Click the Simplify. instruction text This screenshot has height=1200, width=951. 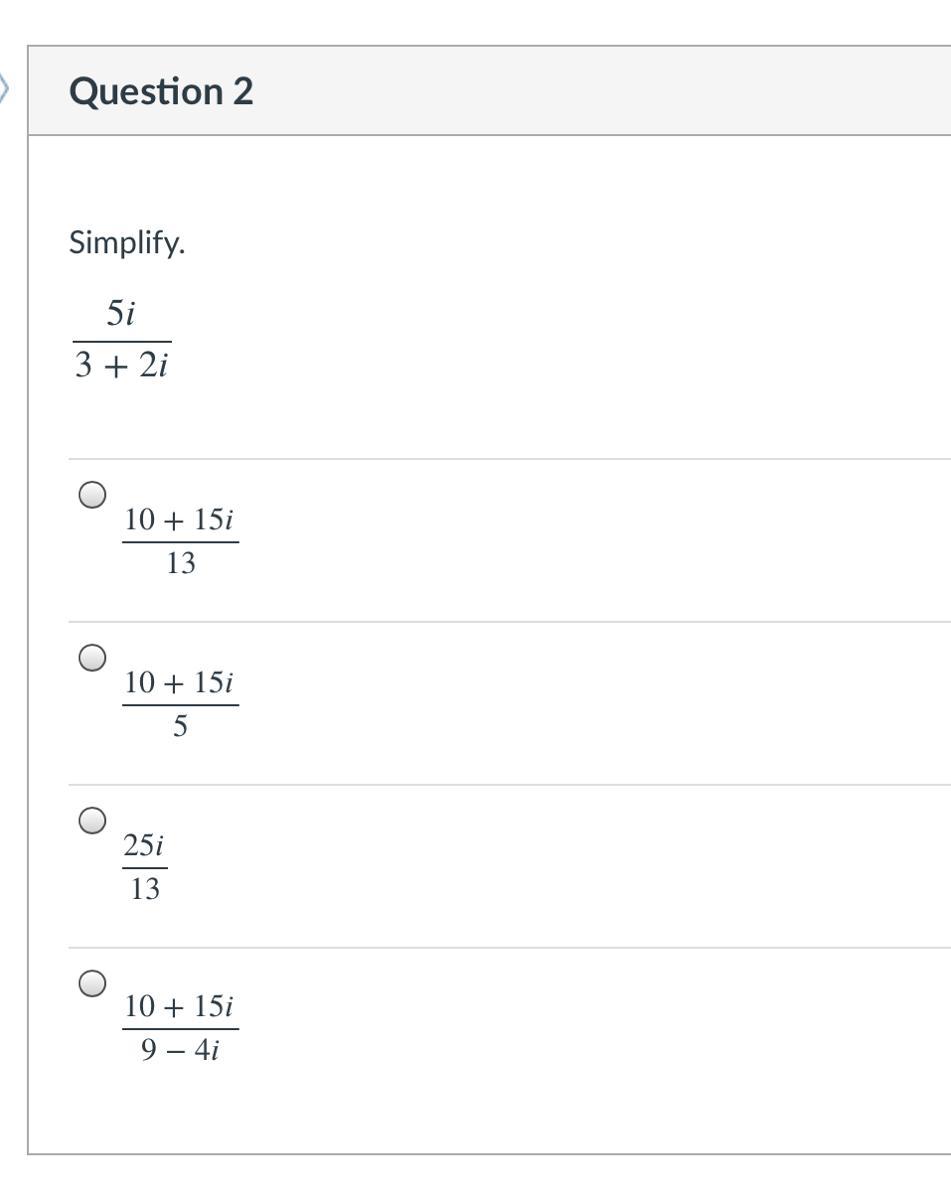[x=127, y=243]
